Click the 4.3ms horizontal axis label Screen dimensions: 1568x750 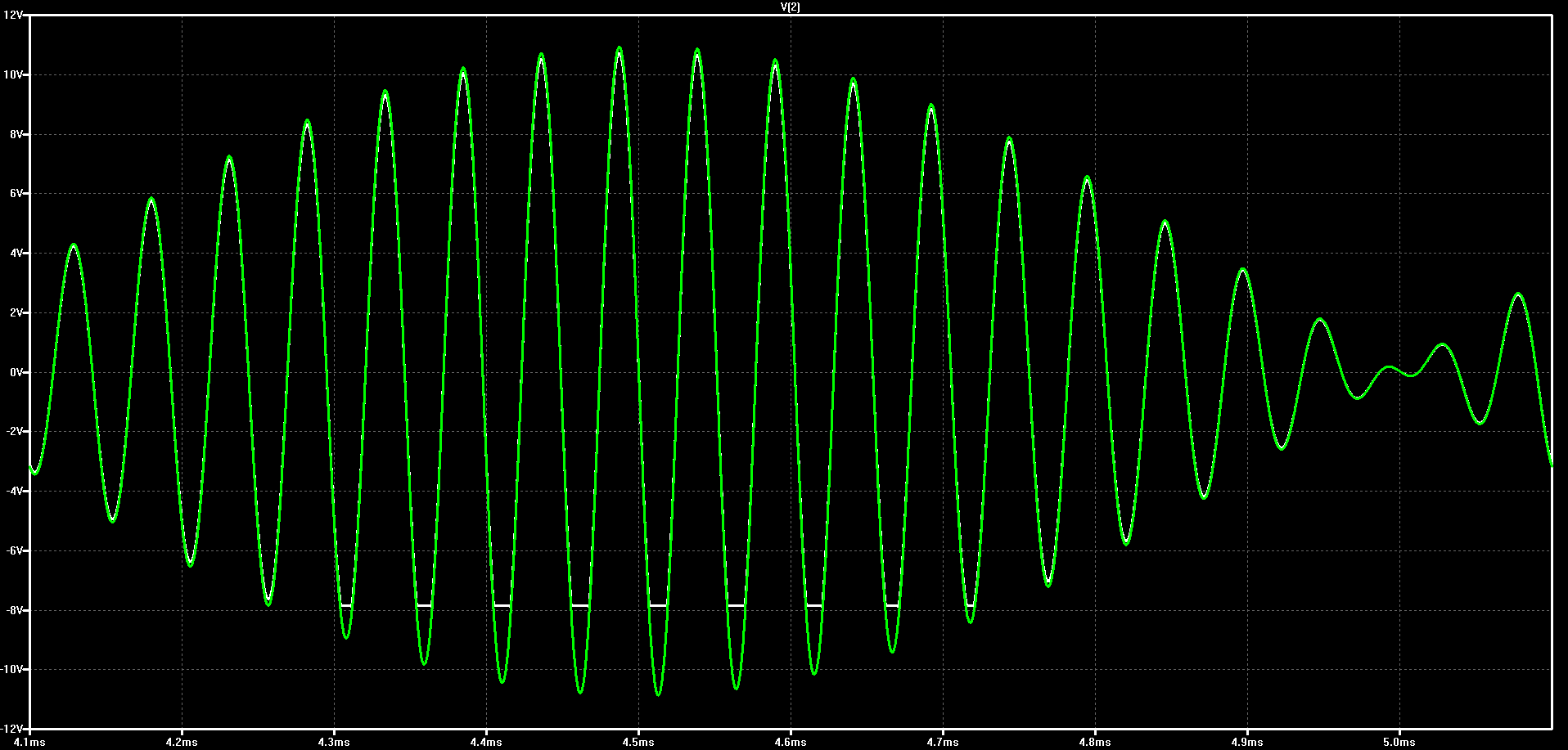coord(334,743)
